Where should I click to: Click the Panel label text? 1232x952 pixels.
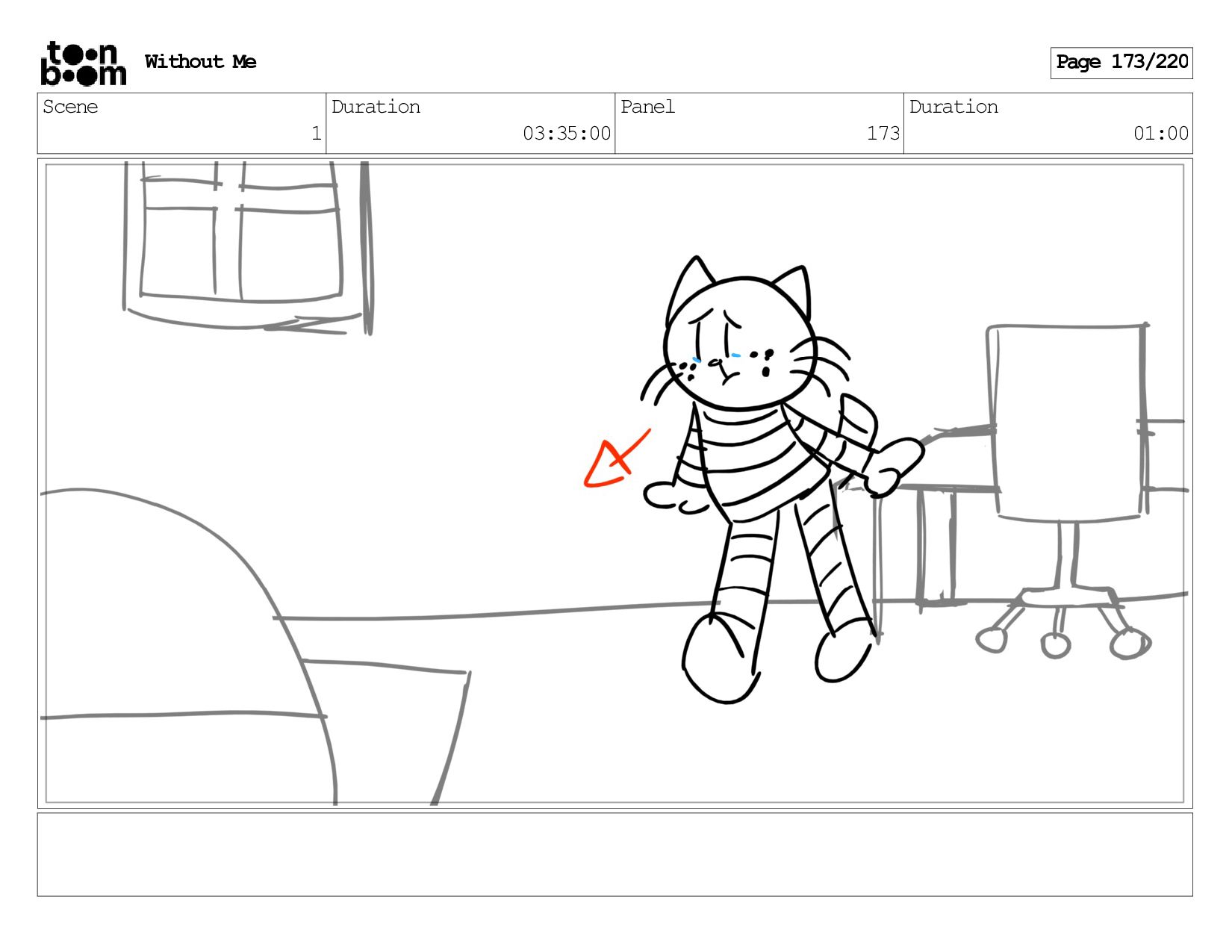coord(647,107)
